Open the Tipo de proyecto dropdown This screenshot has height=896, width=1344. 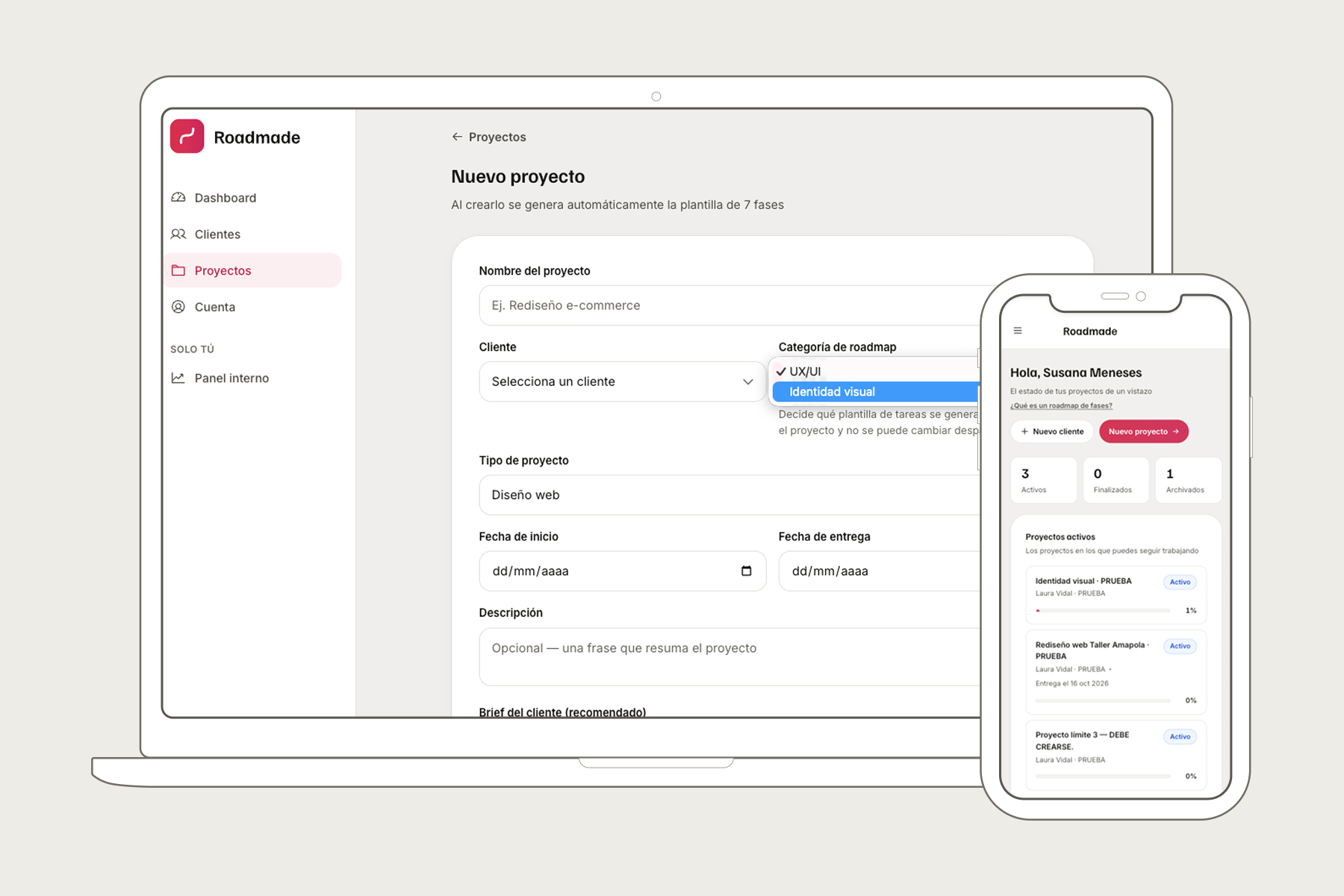point(729,495)
